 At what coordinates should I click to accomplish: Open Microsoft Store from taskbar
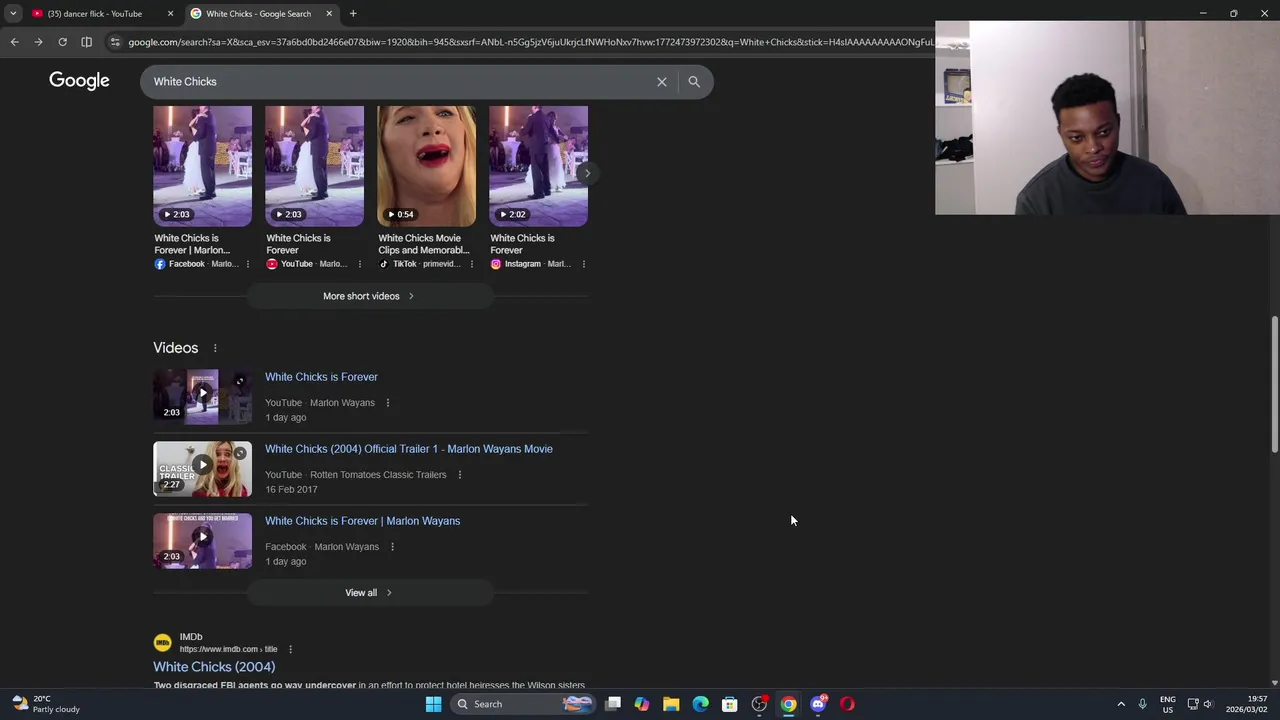click(x=730, y=704)
